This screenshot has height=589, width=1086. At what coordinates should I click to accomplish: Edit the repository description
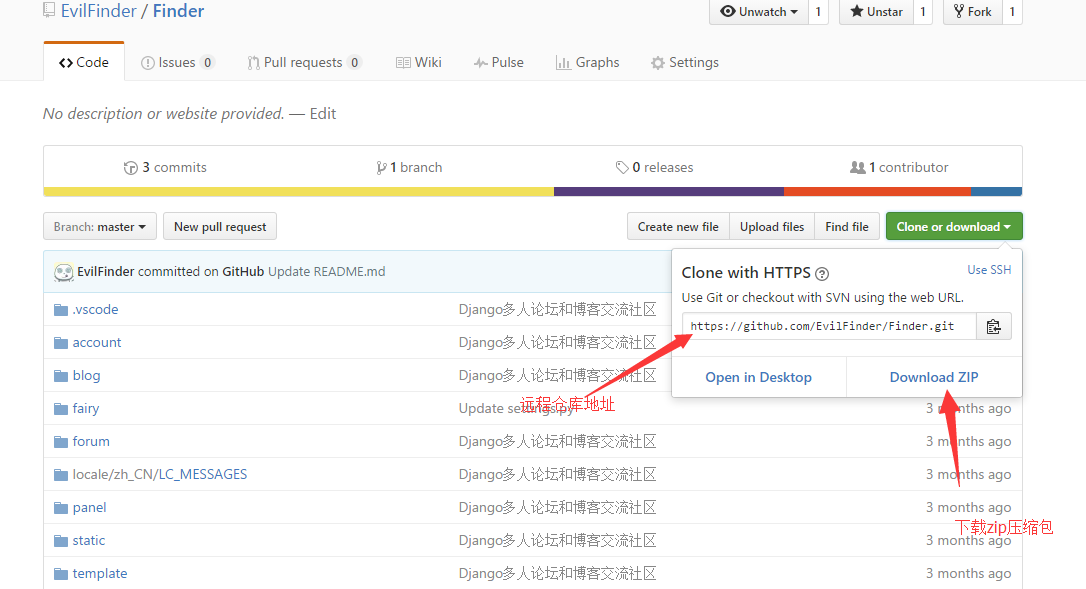pos(323,114)
